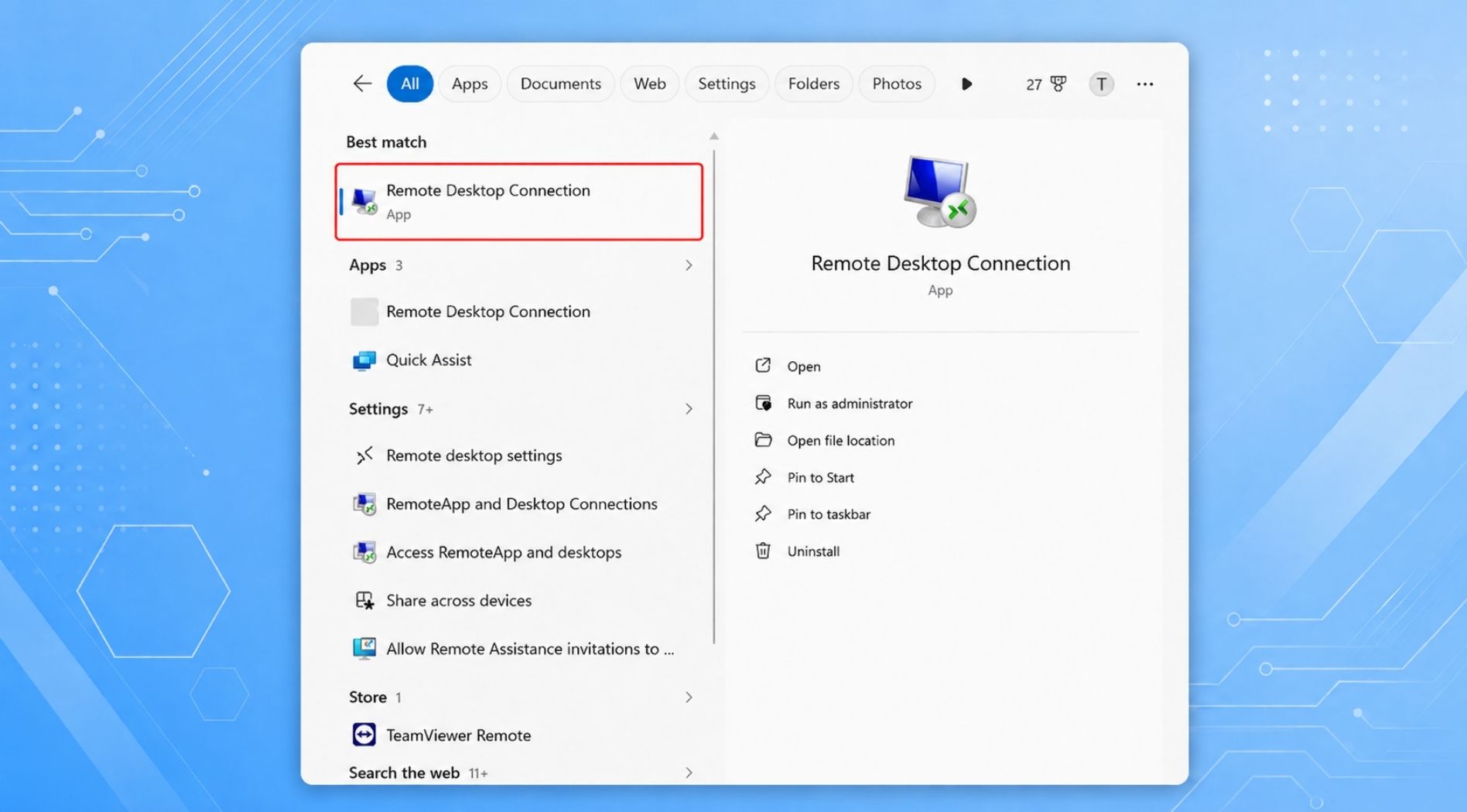1467x812 pixels.
Task: Click Open in the preview pane
Action: pos(803,367)
